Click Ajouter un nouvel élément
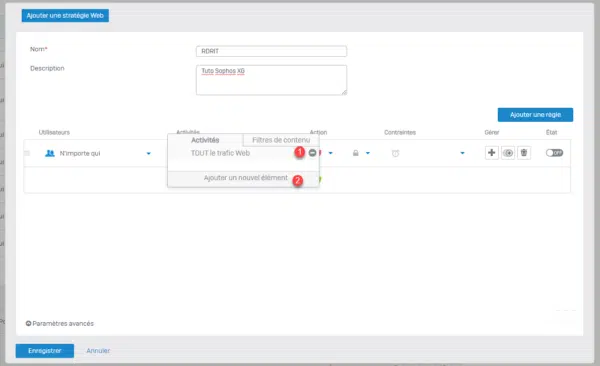Viewport: 600px width, 366px height. pyautogui.click(x=245, y=178)
